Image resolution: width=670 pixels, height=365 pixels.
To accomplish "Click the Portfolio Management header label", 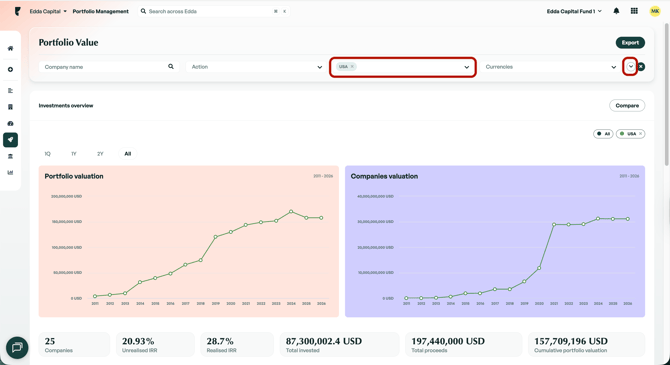I will tap(100, 12).
